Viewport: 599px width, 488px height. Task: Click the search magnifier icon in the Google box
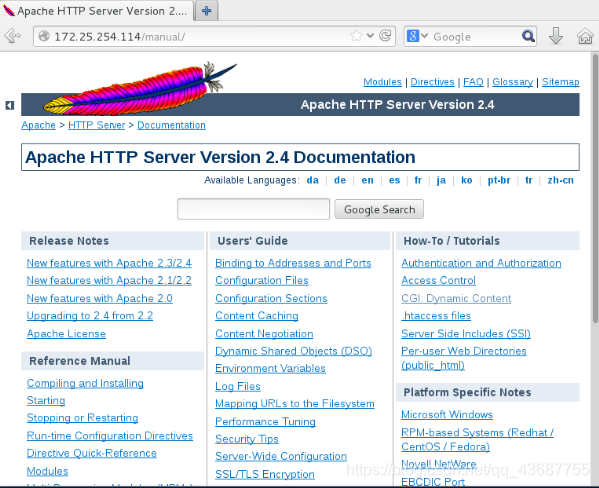(528, 36)
